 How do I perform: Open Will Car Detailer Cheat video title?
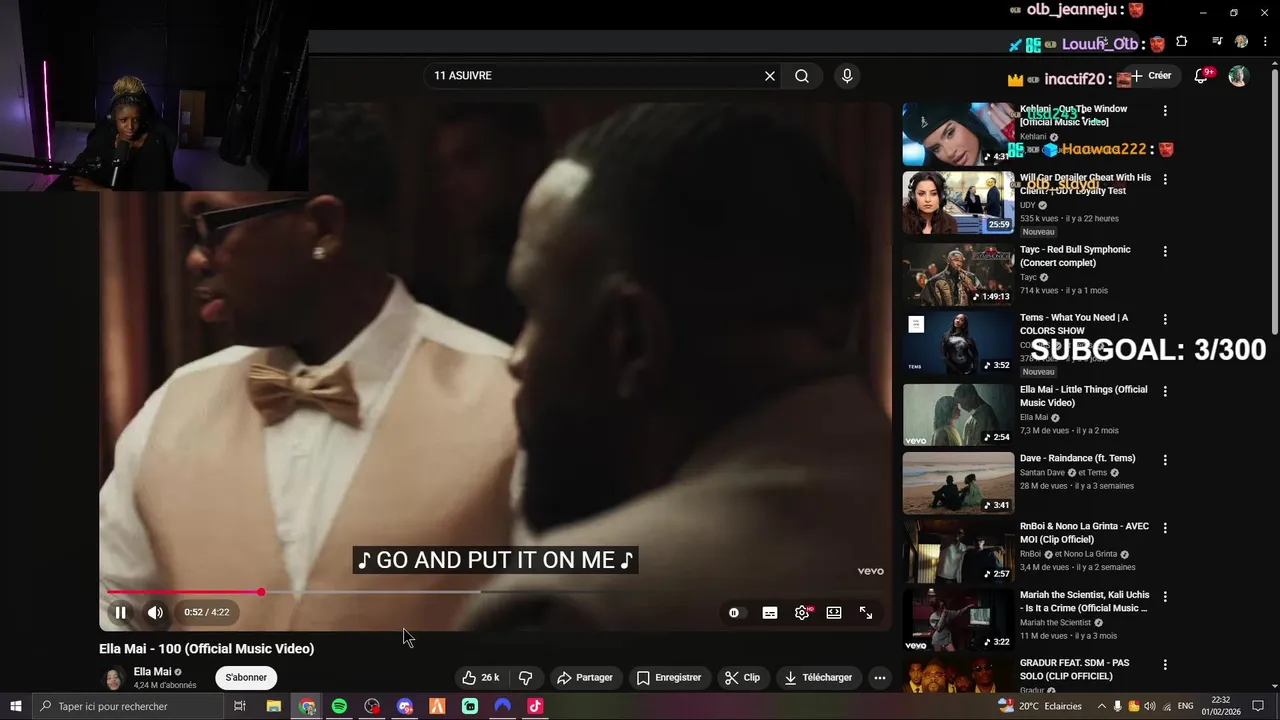(x=1085, y=184)
